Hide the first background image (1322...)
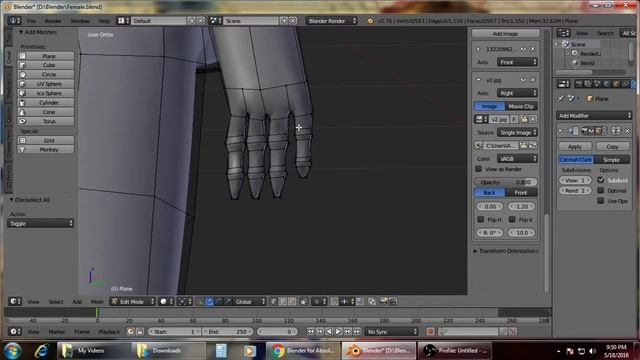The height and width of the screenshot is (360, 640). pyautogui.click(x=523, y=49)
